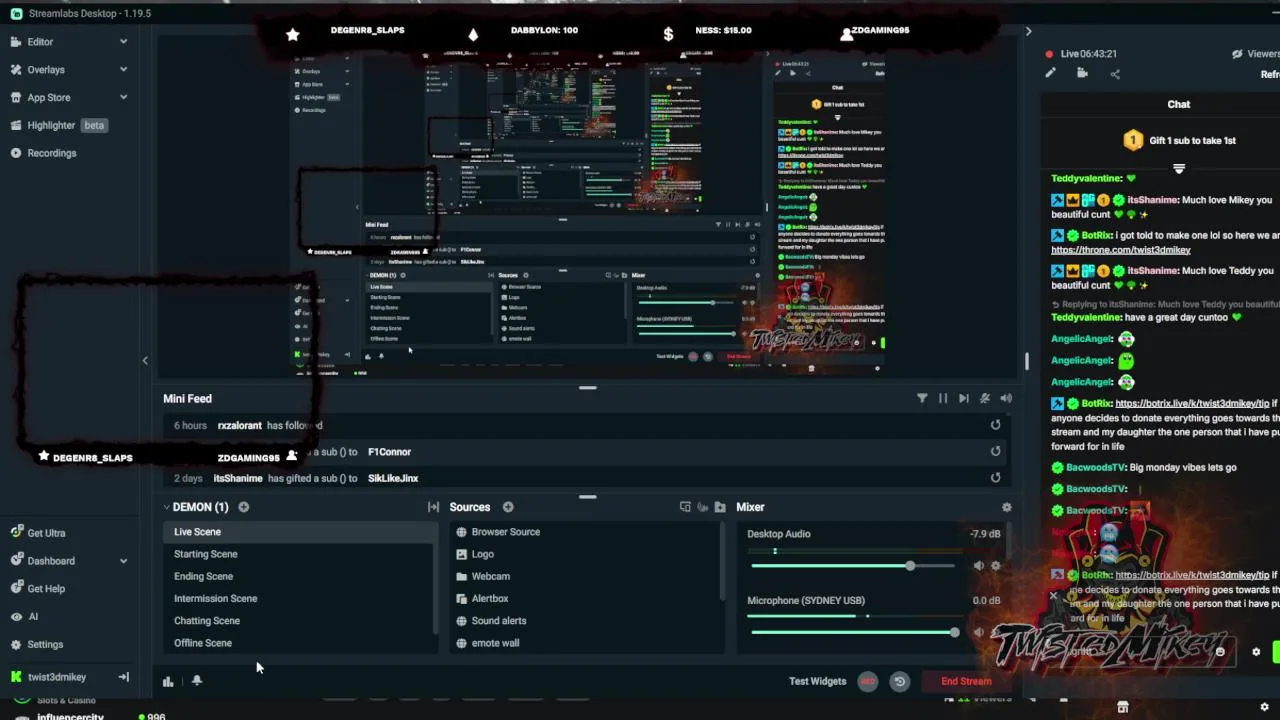Mute Desktop Audio speaker icon
The width and height of the screenshot is (1280, 720).
979,566
